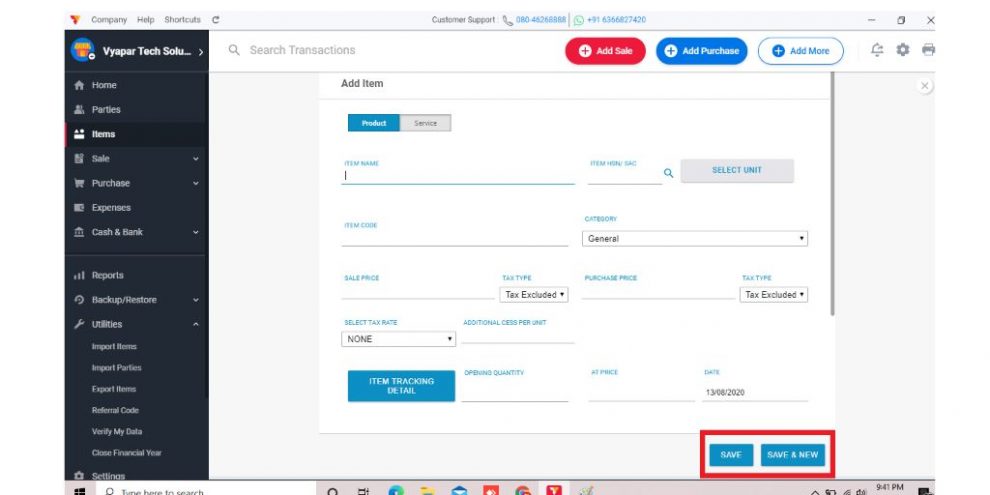The height and width of the screenshot is (495, 990).
Task: Select the Product item type
Action: pos(374,123)
